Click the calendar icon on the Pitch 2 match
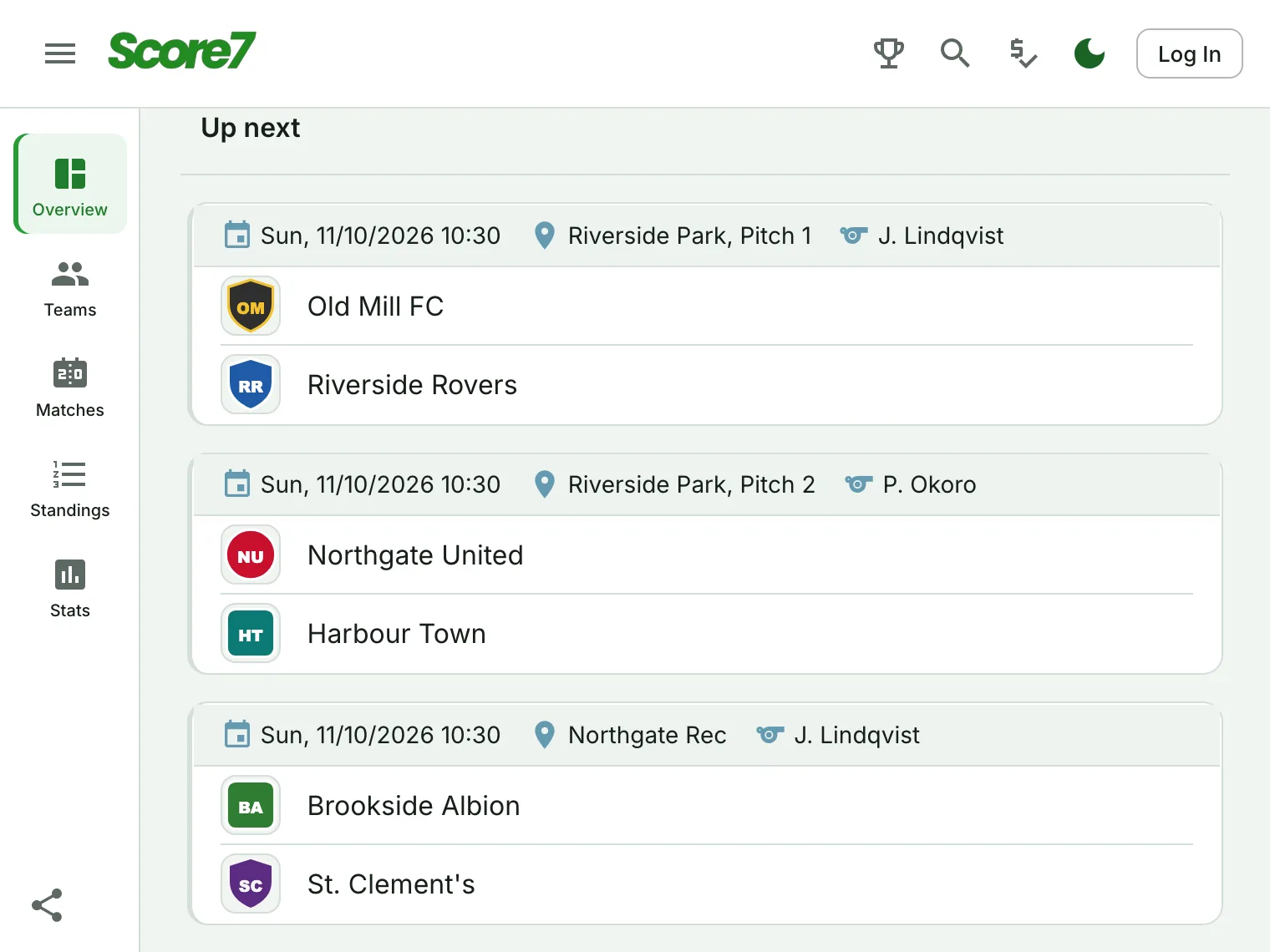Image resolution: width=1270 pixels, height=952 pixels. (237, 484)
